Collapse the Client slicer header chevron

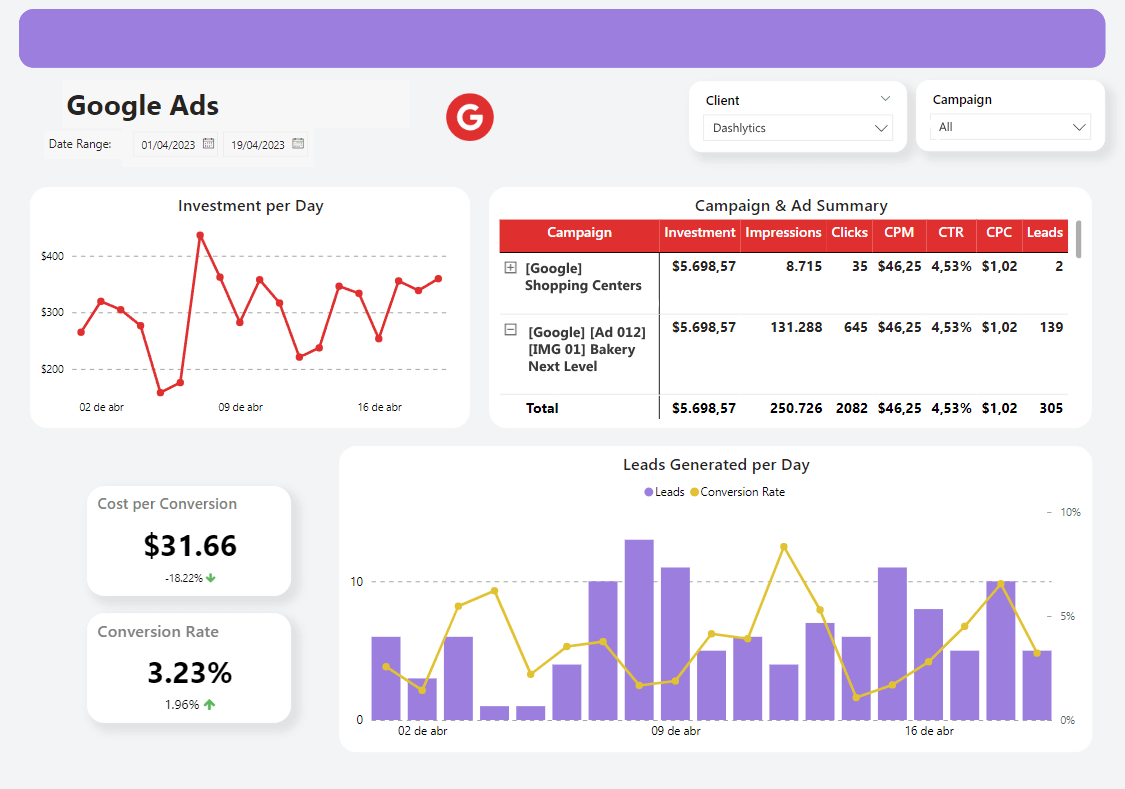click(885, 99)
